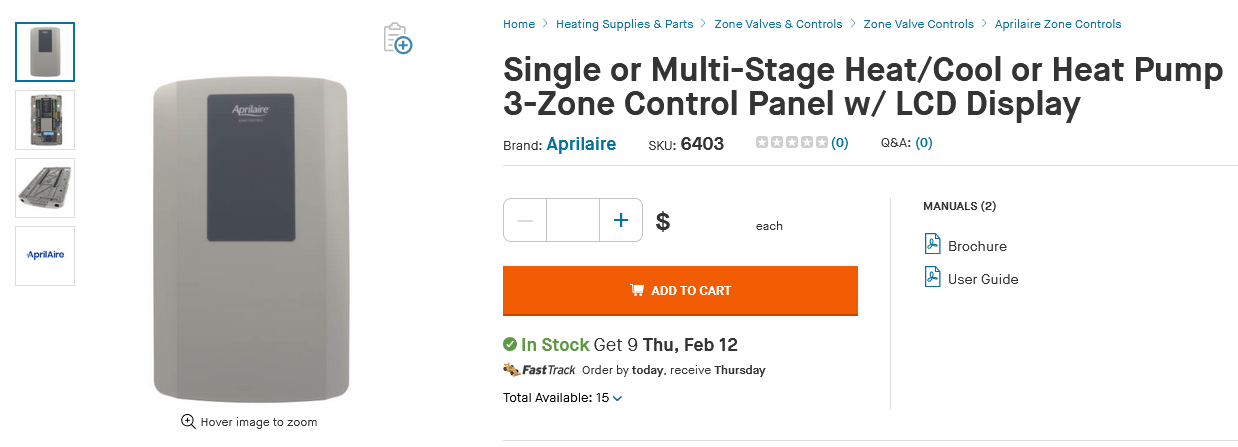Navigate to Zone Valve Controls breadcrumb
The height and width of the screenshot is (447, 1238).
point(918,24)
